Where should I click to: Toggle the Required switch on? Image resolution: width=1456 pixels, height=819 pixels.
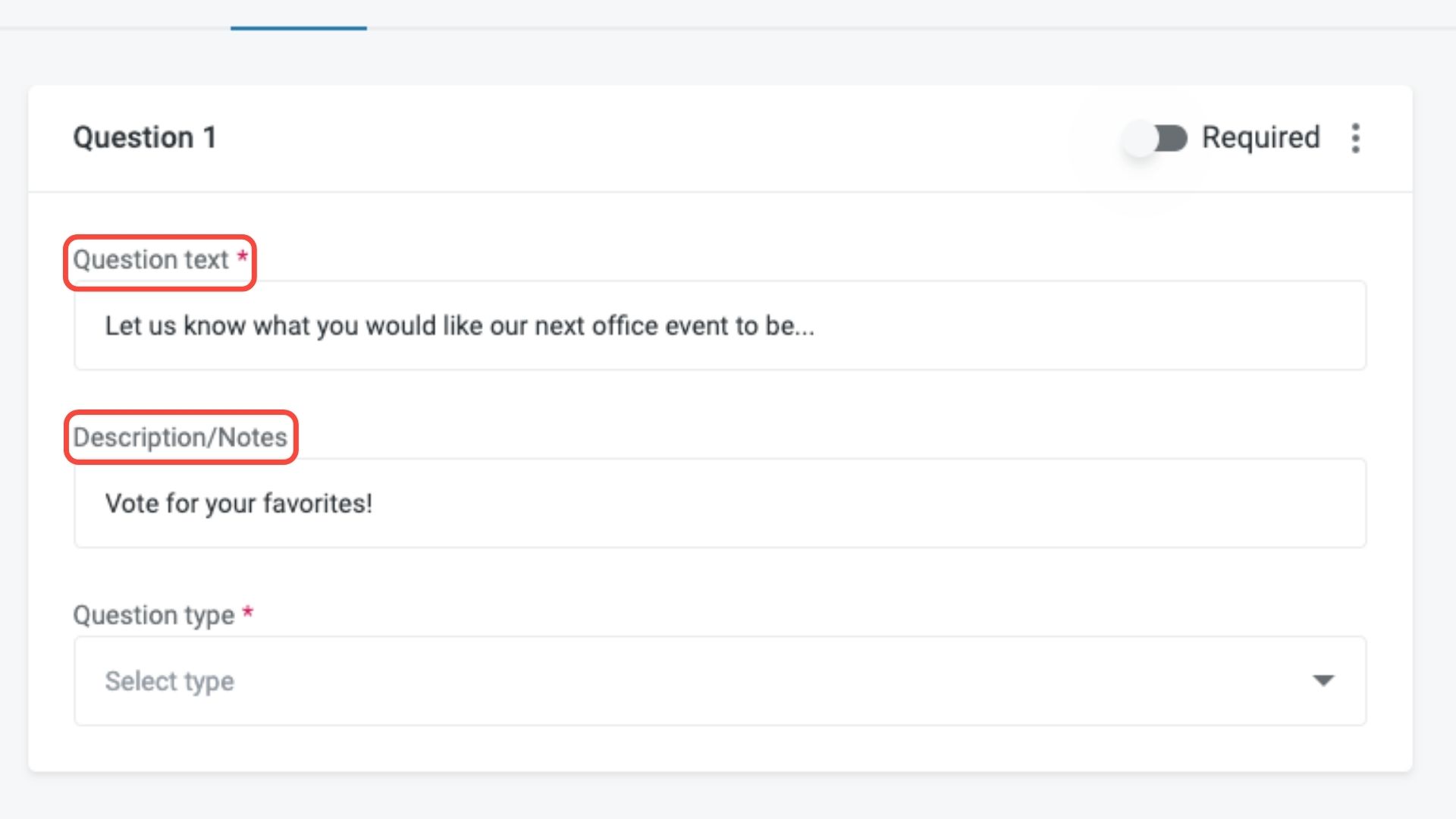click(1156, 139)
